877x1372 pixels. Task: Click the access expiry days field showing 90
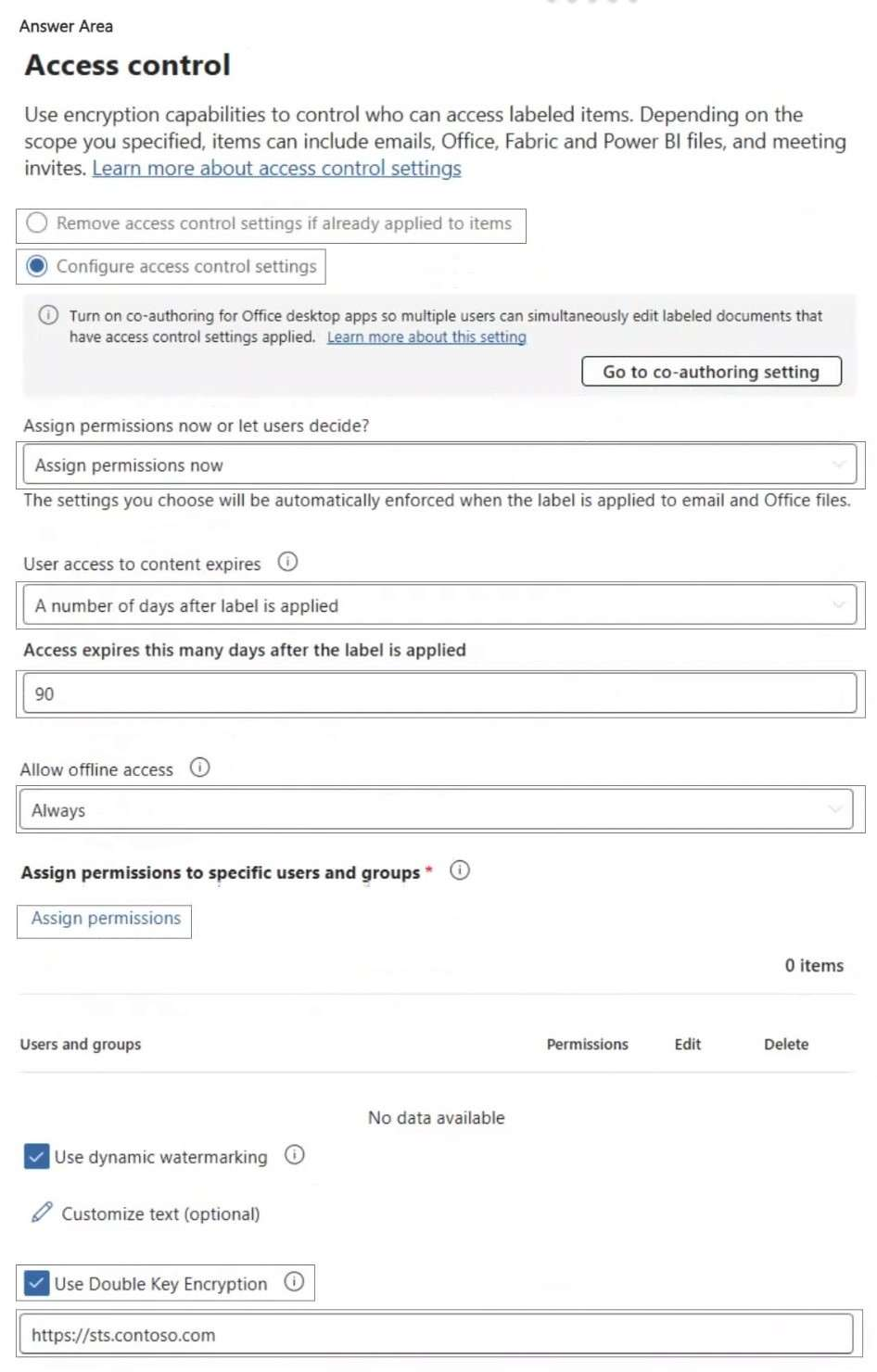[438, 693]
